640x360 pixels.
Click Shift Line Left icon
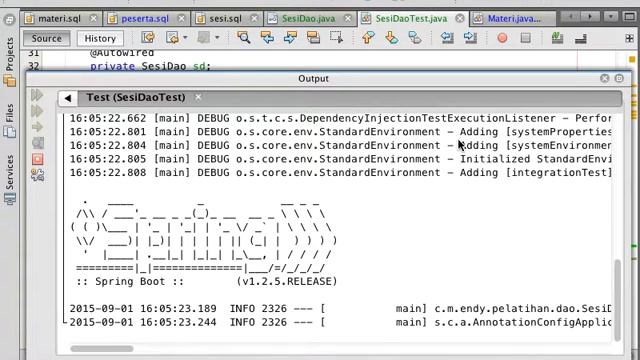click(447, 38)
